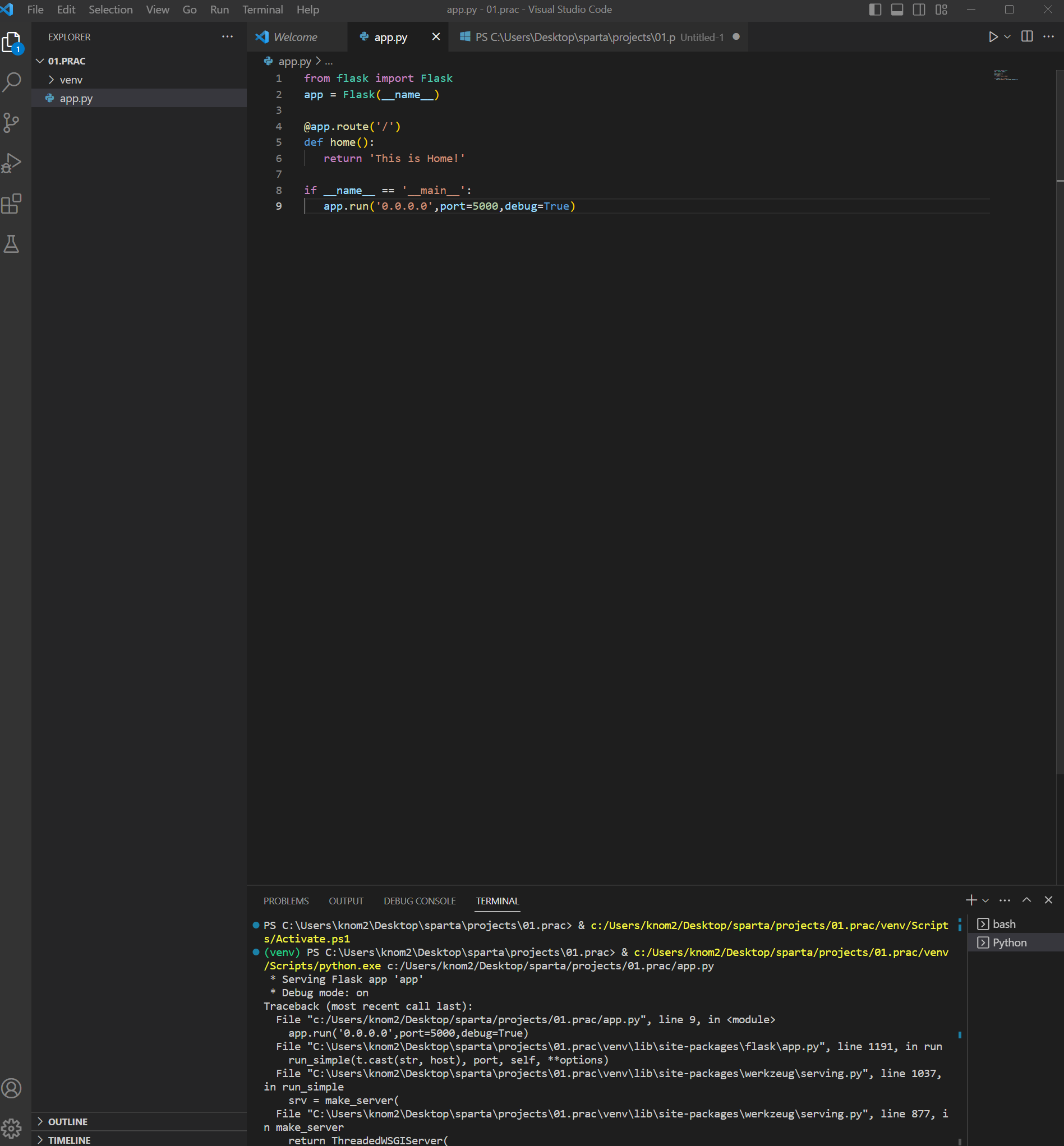Switch to the Welcome tab
Screen dimensions: 1064x1146
297,37
